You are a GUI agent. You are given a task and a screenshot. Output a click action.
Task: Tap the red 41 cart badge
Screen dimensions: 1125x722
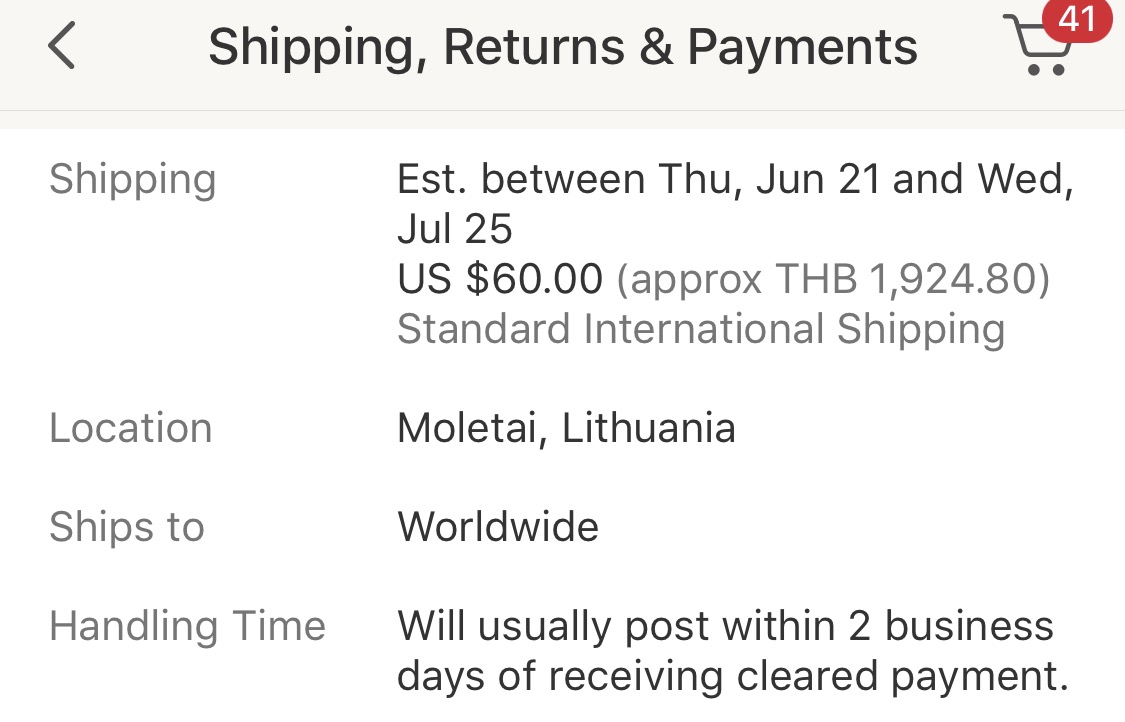click(1076, 19)
